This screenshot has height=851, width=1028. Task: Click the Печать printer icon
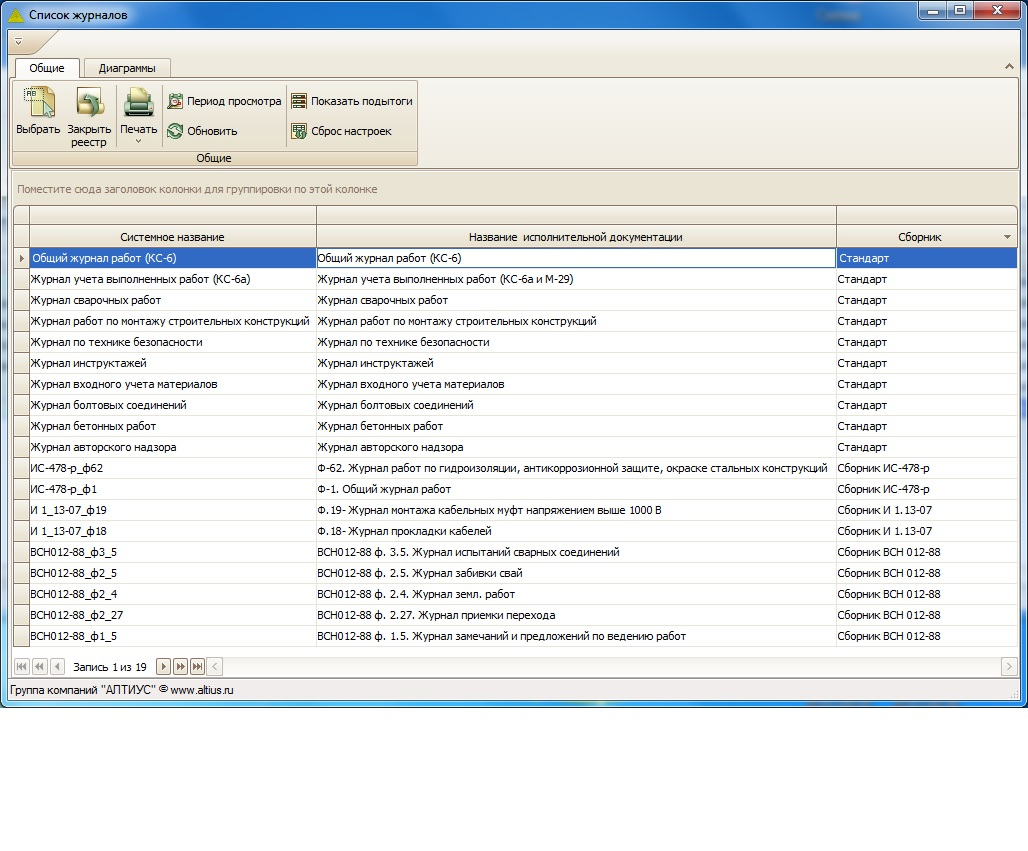[138, 104]
